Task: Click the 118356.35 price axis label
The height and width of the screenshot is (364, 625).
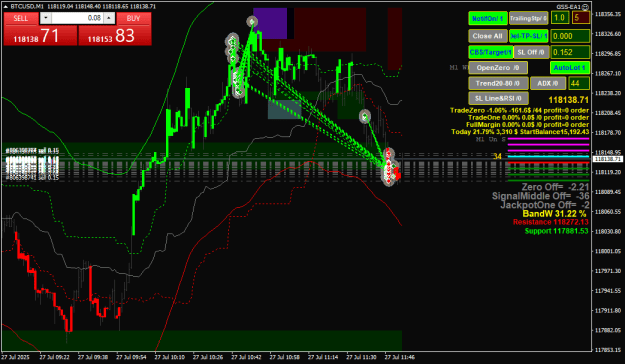Action: 607,14
